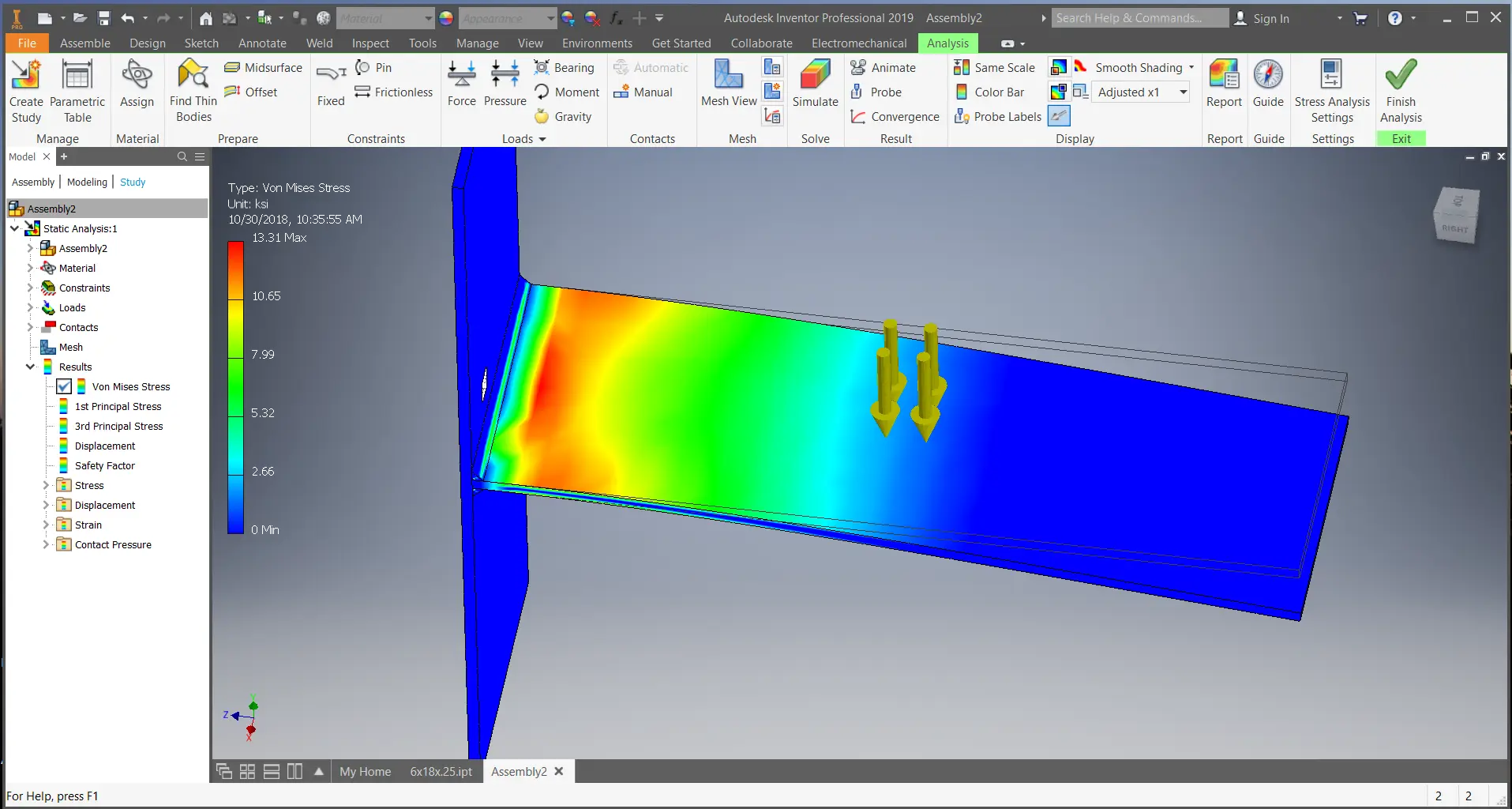The width and height of the screenshot is (1512, 809).
Task: Switch to the 6x18x.25.ipt document tab
Action: pos(441,772)
